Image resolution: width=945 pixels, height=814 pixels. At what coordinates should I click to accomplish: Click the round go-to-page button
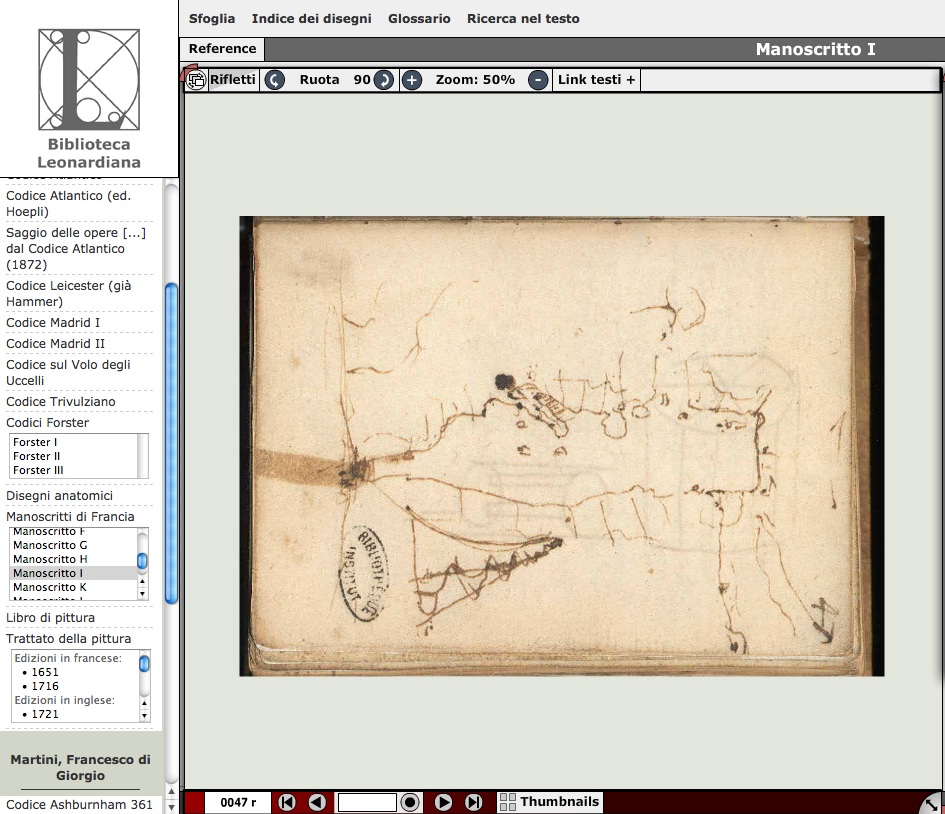tap(410, 802)
